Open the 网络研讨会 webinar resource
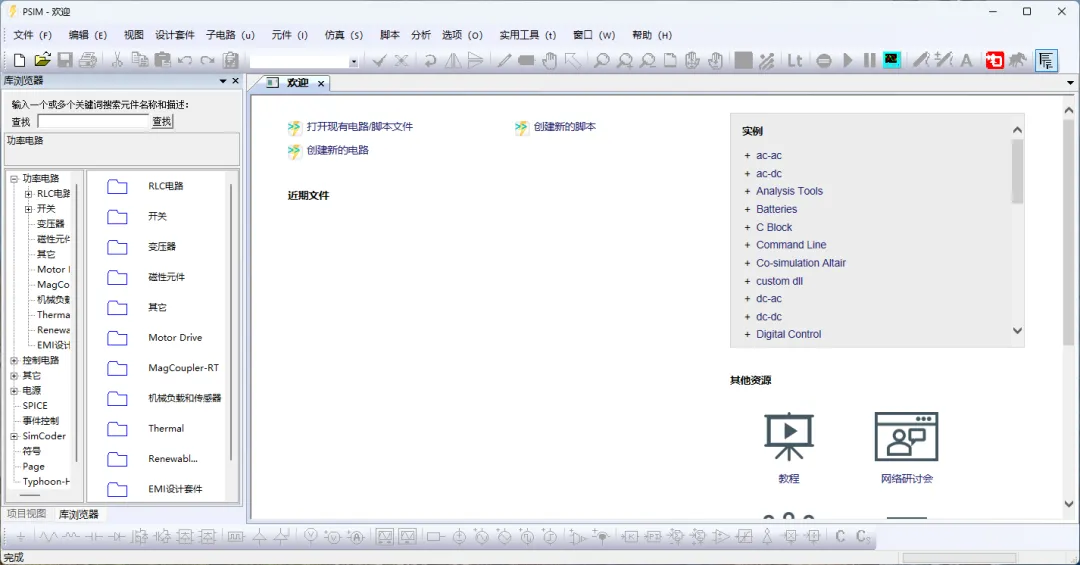1080x565 pixels. pyautogui.click(x=906, y=446)
